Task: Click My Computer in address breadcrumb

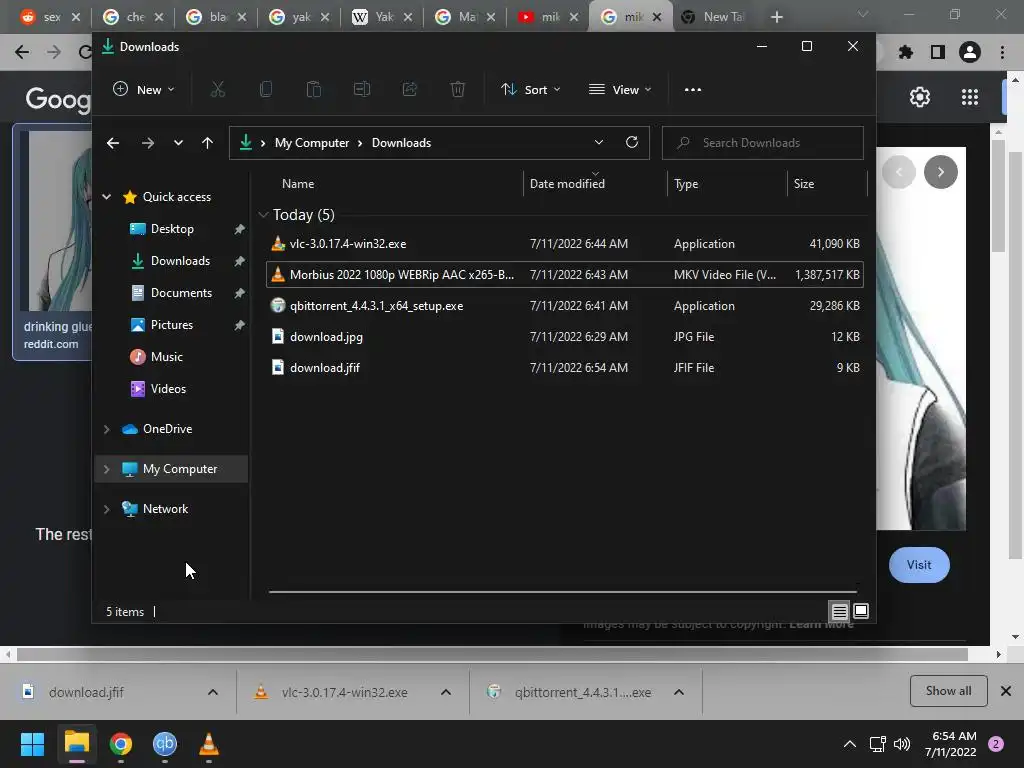Action: tap(312, 143)
